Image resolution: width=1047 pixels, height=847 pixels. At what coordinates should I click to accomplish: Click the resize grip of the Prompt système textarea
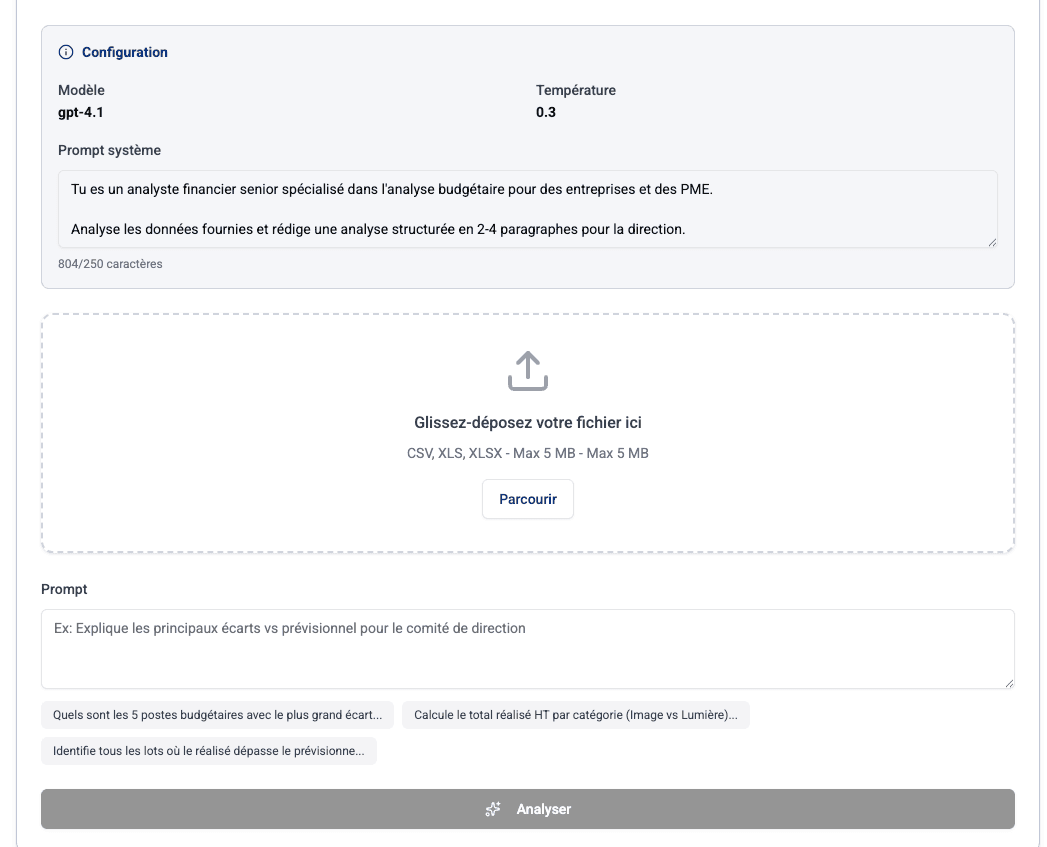tap(992, 241)
